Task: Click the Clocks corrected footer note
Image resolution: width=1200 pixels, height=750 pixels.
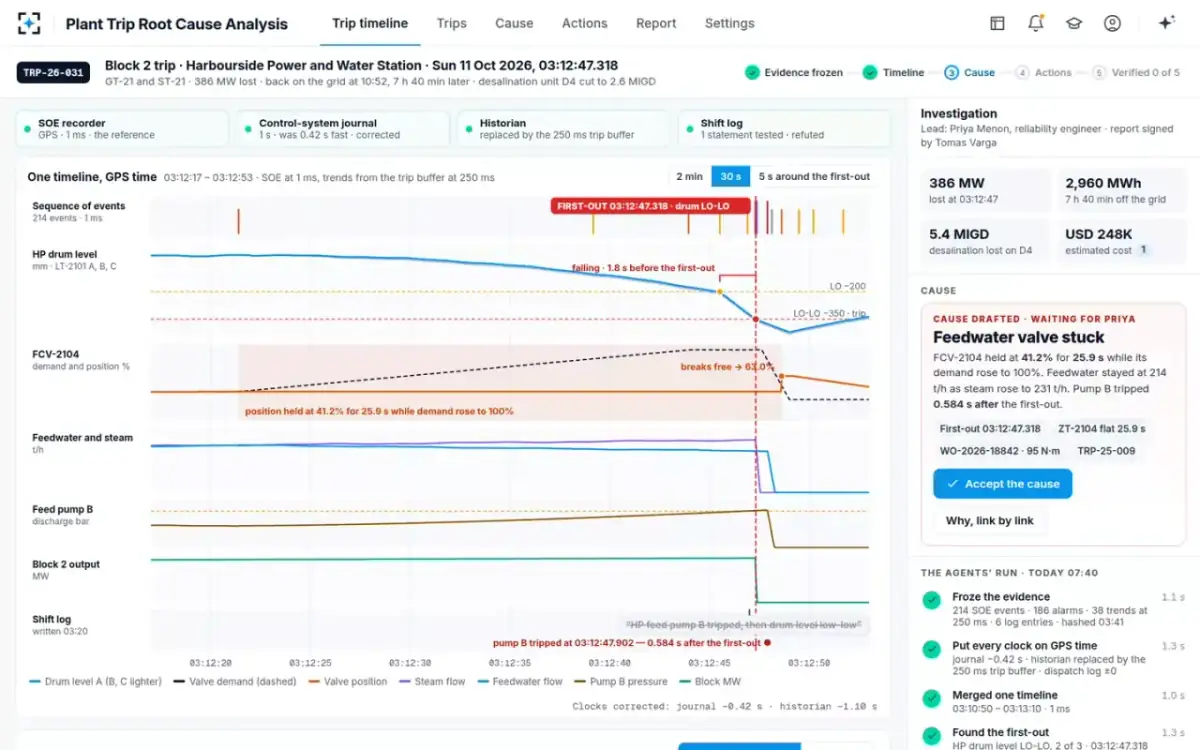Action: coord(724,706)
